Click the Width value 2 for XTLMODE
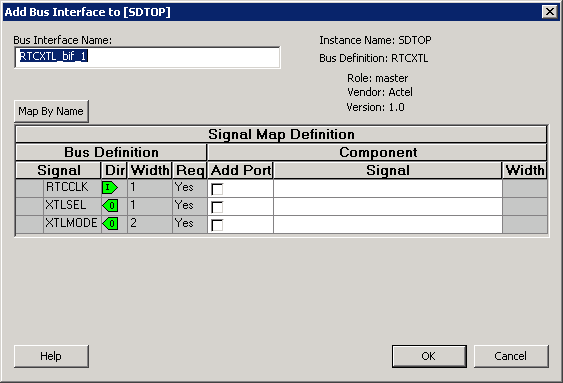Screen dimensions: 563x383 150,224
